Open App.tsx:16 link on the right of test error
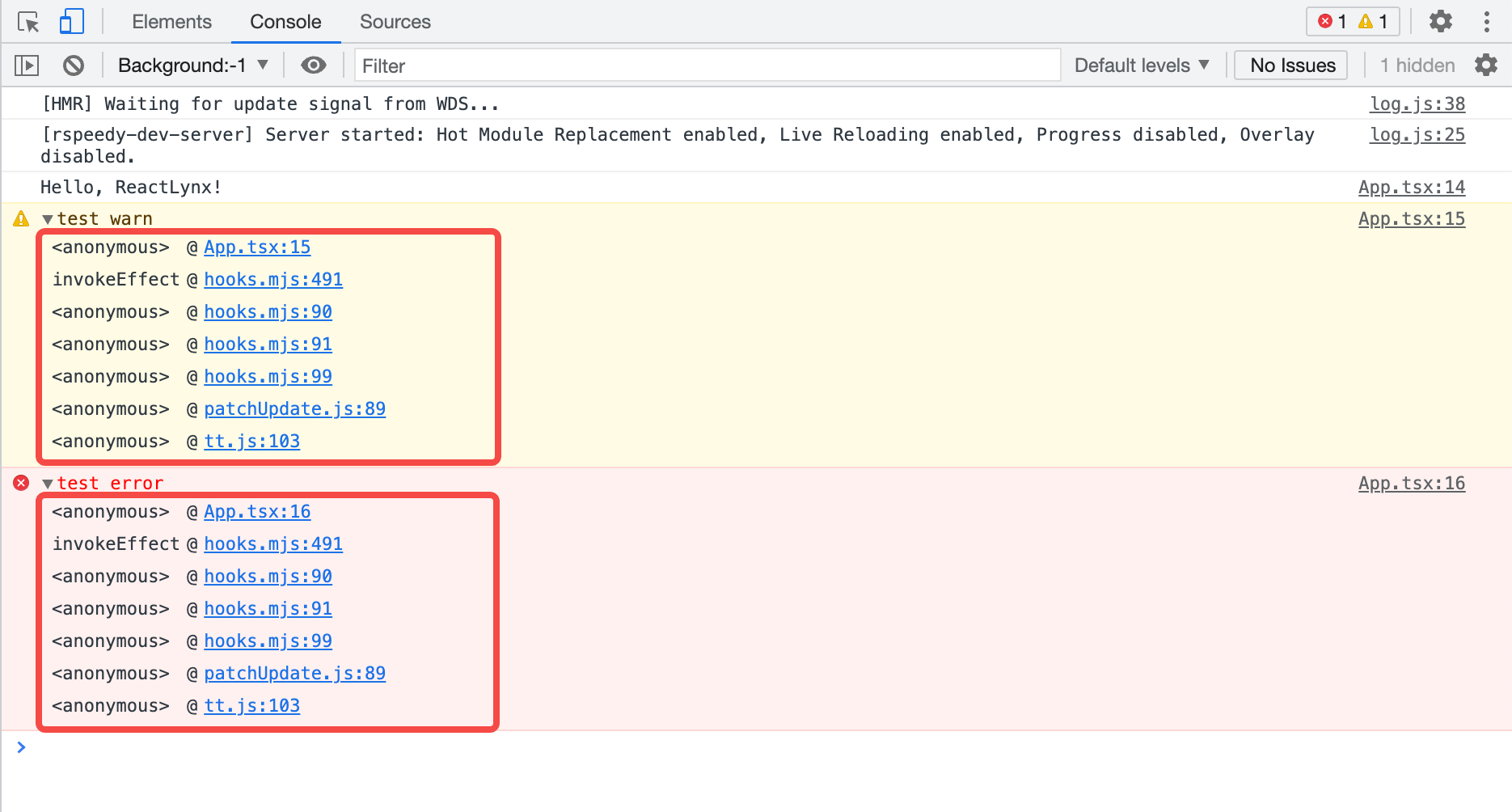 1412,483
